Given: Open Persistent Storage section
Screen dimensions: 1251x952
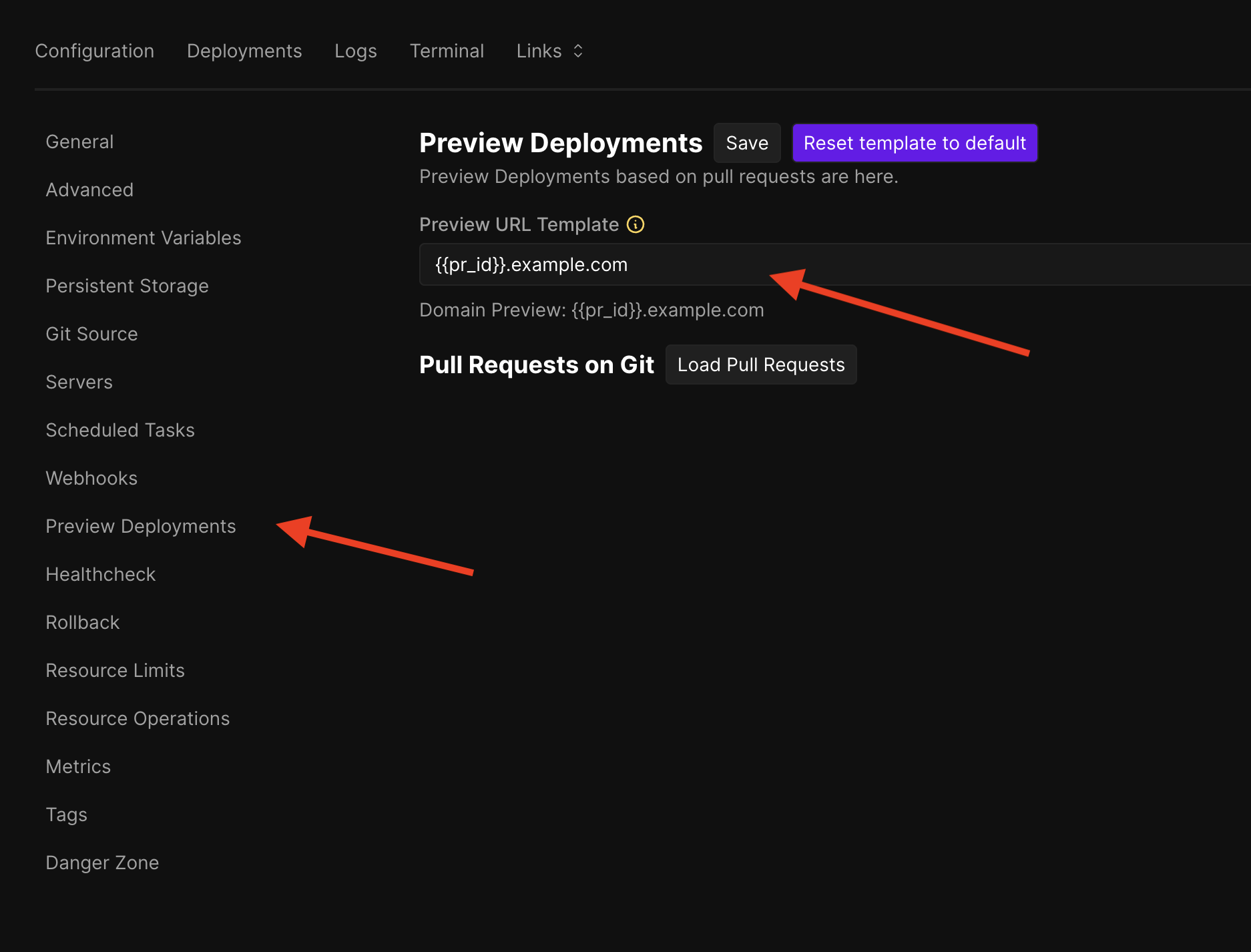Looking at the screenshot, I should point(127,286).
